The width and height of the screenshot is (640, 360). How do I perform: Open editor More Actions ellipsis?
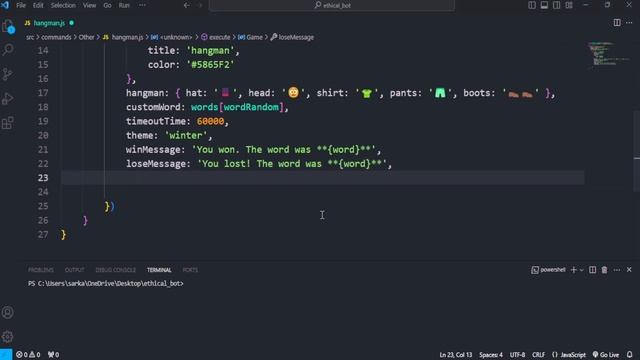[x=629, y=23]
